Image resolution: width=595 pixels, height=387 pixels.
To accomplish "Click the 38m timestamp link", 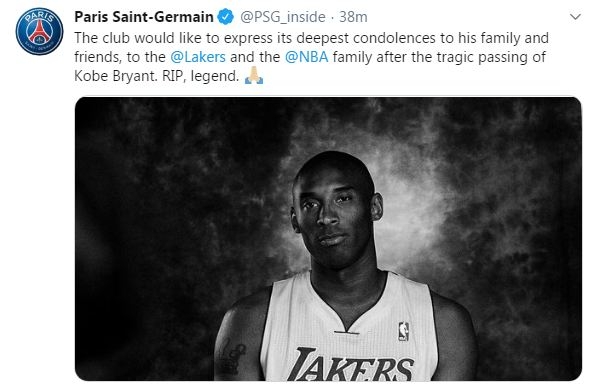I will [353, 17].
